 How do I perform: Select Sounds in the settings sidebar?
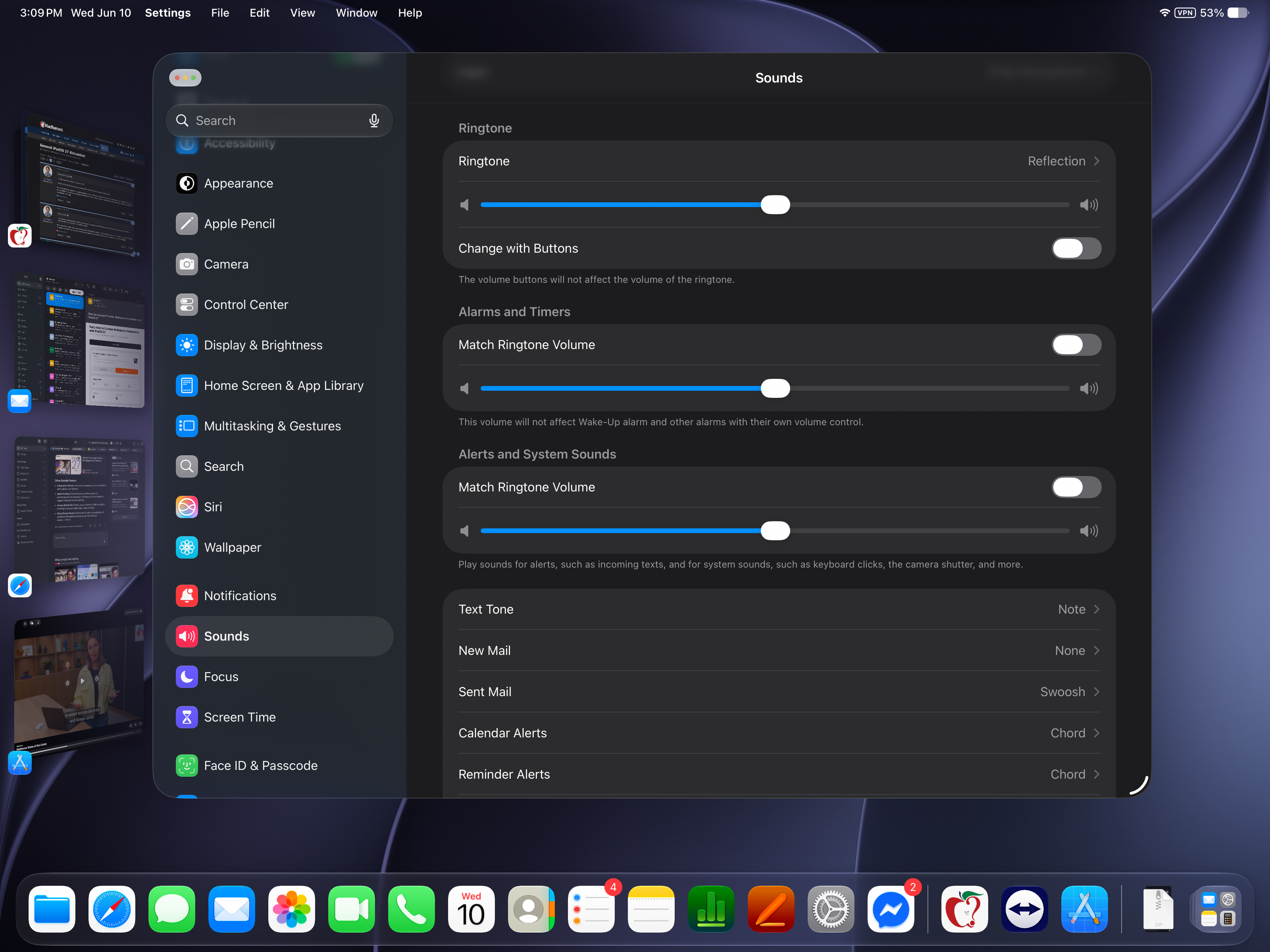click(x=279, y=636)
